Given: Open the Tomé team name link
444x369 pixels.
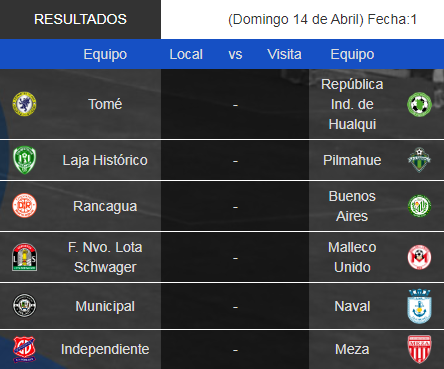Looking at the screenshot, I should (105, 104).
